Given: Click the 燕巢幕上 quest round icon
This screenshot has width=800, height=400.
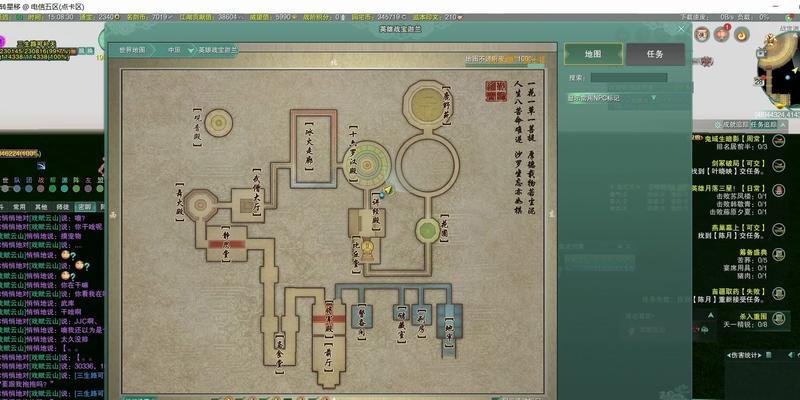Looking at the screenshot, I should tap(778, 230).
